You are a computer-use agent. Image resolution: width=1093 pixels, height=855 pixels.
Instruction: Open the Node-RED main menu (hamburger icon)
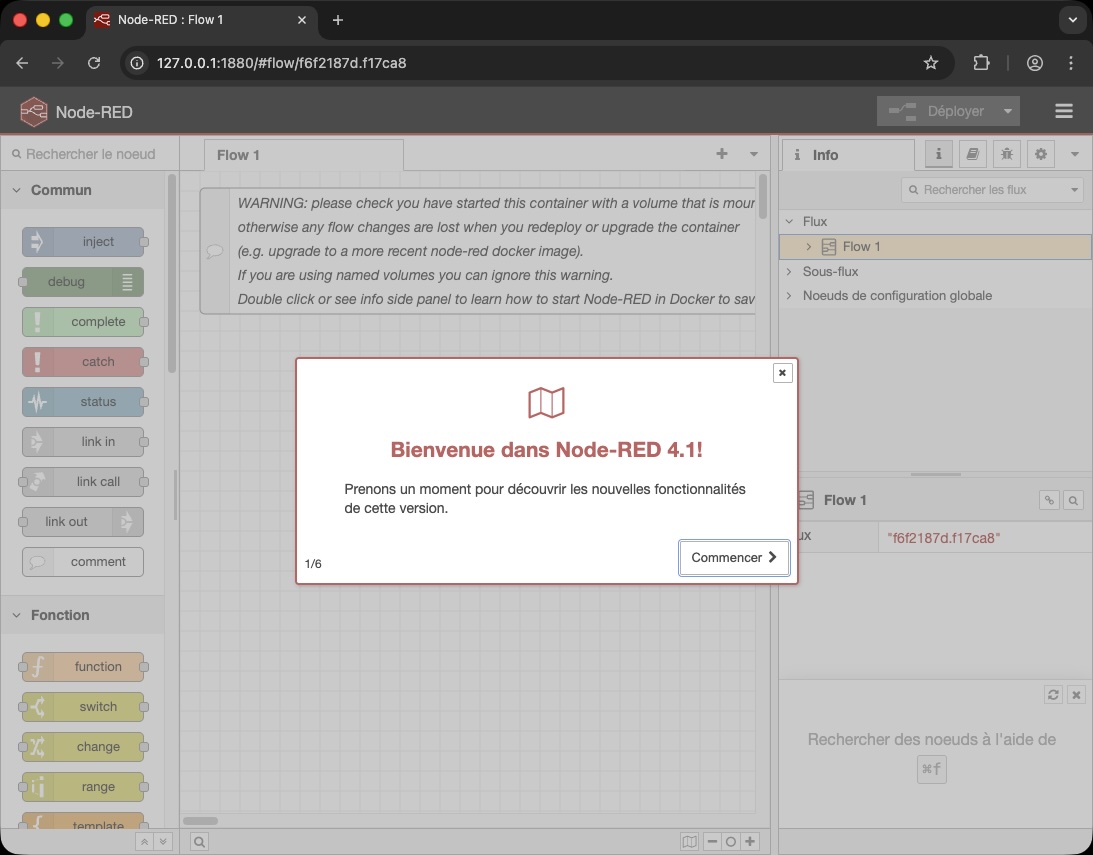click(1064, 111)
